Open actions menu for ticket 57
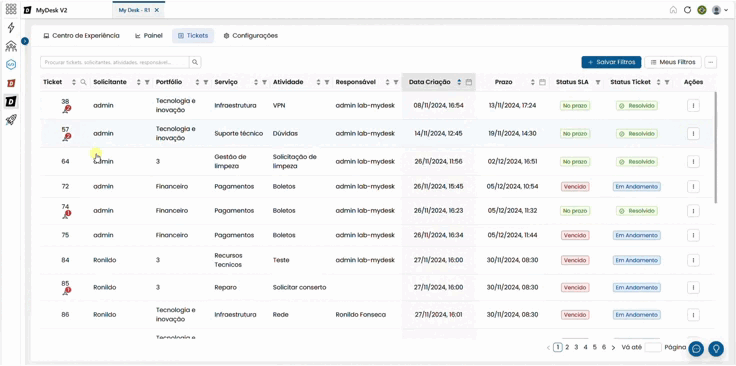 coord(693,134)
